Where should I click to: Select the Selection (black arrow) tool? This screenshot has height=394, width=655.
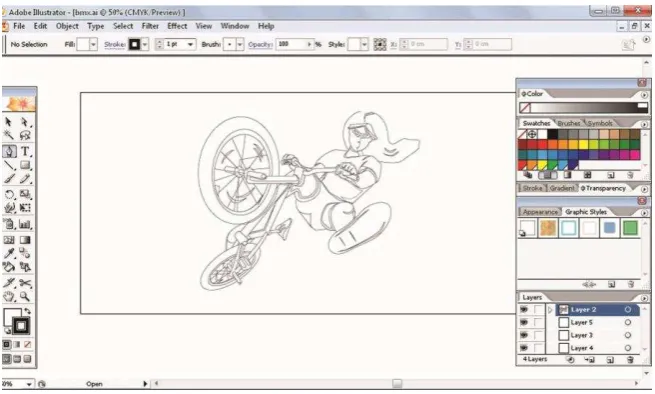[x=9, y=122]
